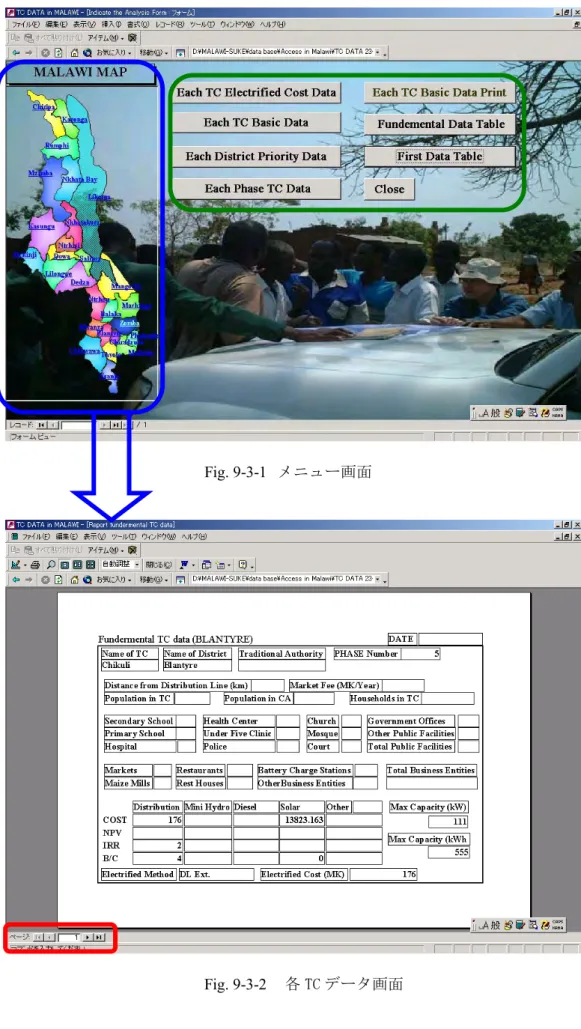Click the Each Phase TC Data button
The height and width of the screenshot is (1029, 581).
point(255,188)
